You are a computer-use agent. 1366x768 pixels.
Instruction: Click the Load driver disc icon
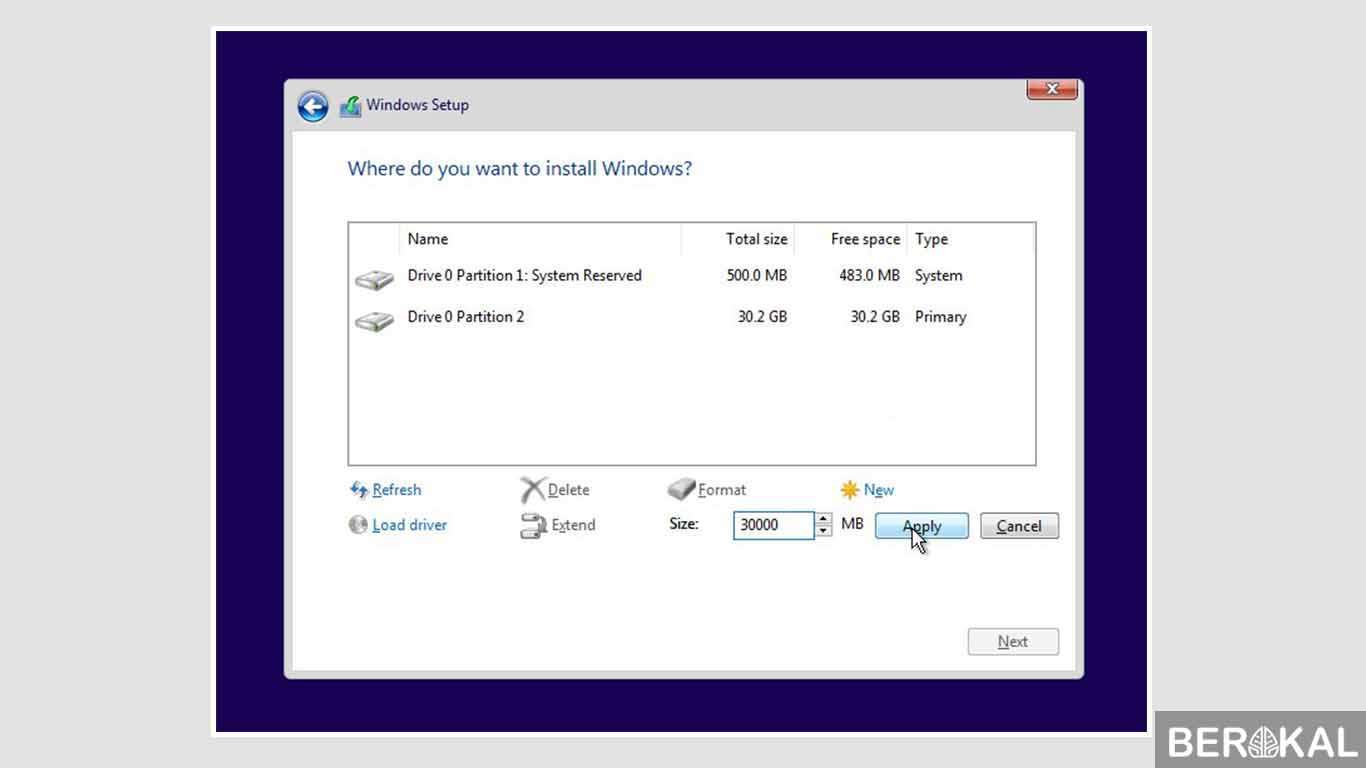(x=358, y=525)
